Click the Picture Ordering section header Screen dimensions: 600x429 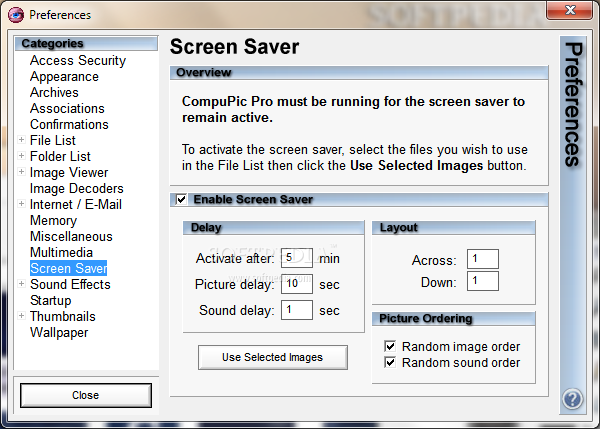(x=453, y=319)
